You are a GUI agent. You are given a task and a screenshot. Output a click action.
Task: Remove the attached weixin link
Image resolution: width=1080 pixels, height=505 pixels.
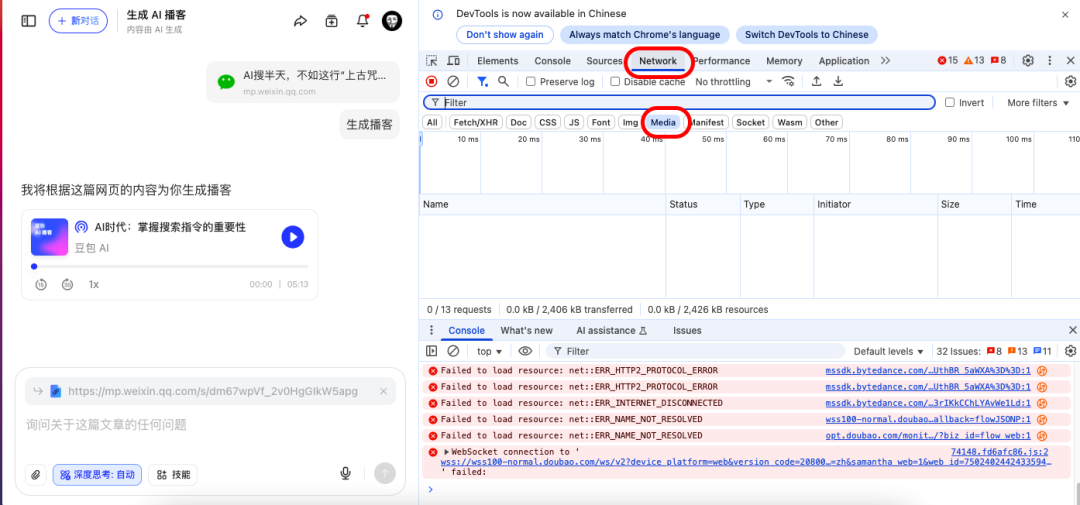[384, 391]
